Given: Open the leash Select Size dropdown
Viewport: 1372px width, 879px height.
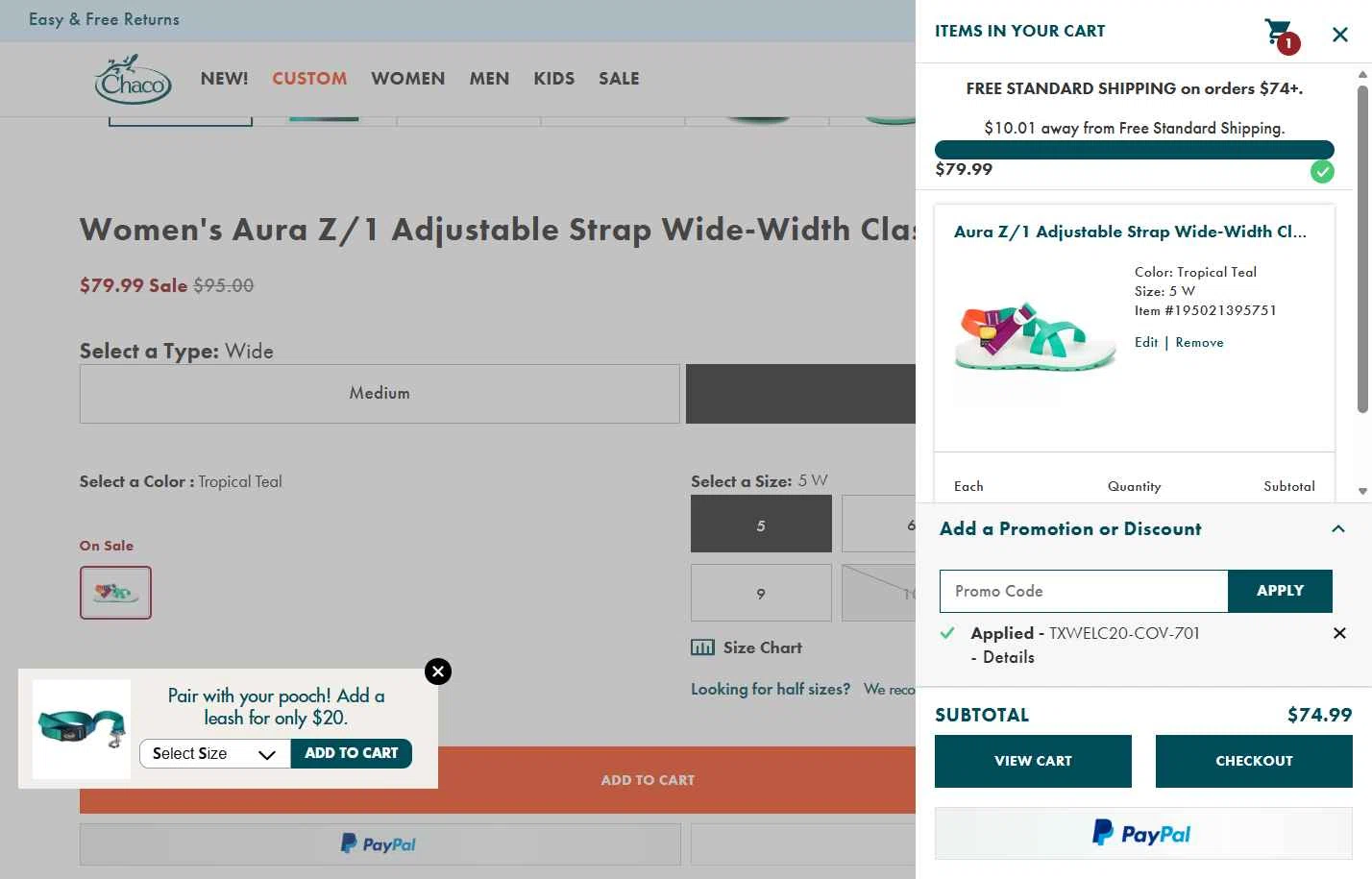Looking at the screenshot, I should (214, 754).
